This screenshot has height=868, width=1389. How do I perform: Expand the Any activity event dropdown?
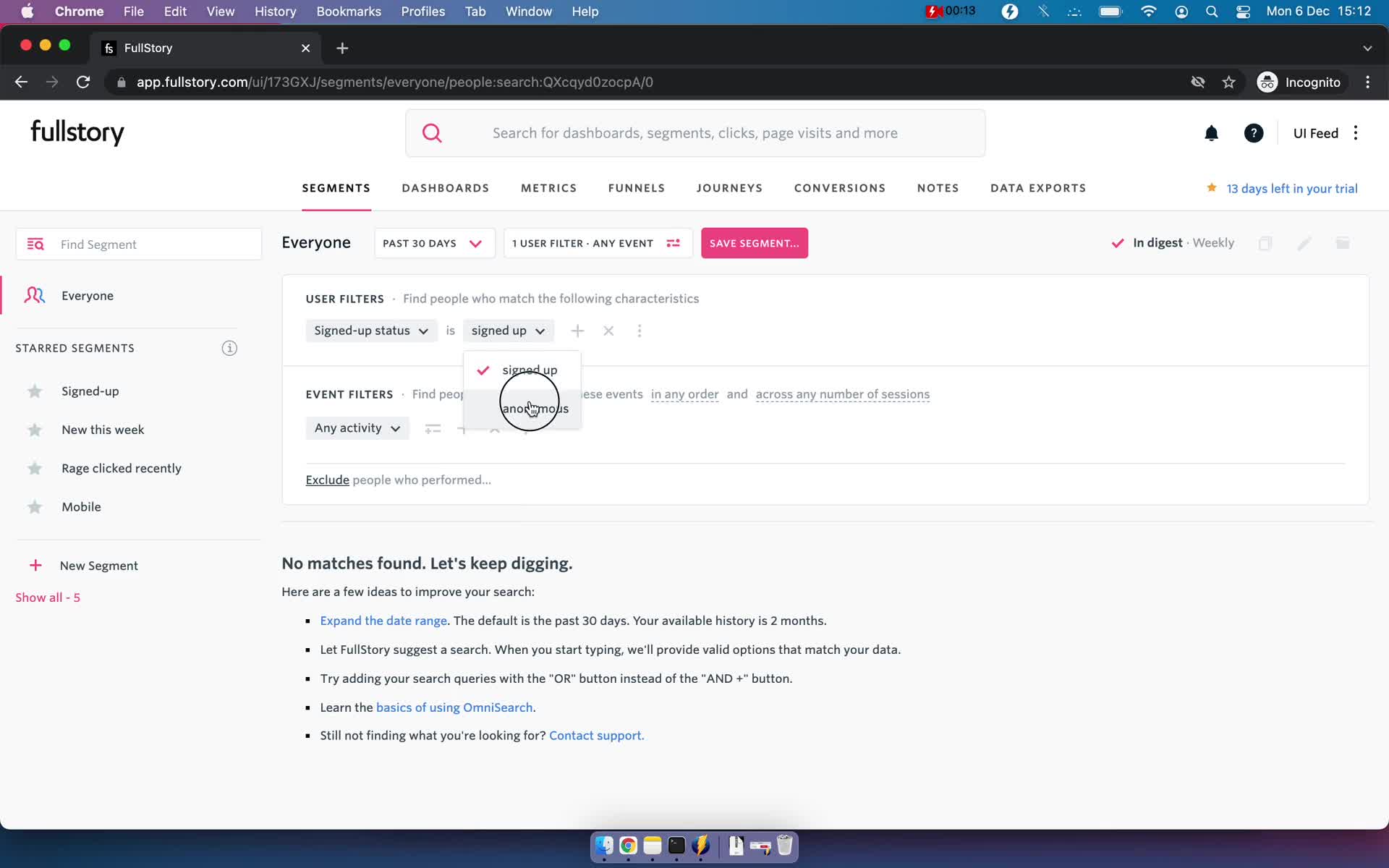coord(355,427)
